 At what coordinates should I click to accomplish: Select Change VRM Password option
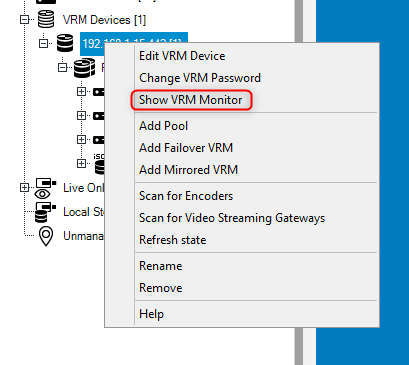click(x=200, y=78)
